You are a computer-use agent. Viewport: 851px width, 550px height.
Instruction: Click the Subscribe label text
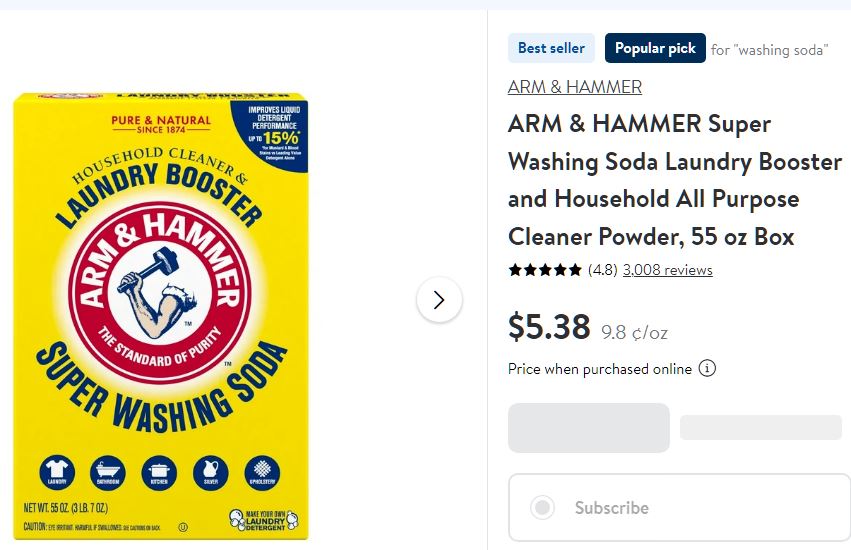[x=612, y=508]
